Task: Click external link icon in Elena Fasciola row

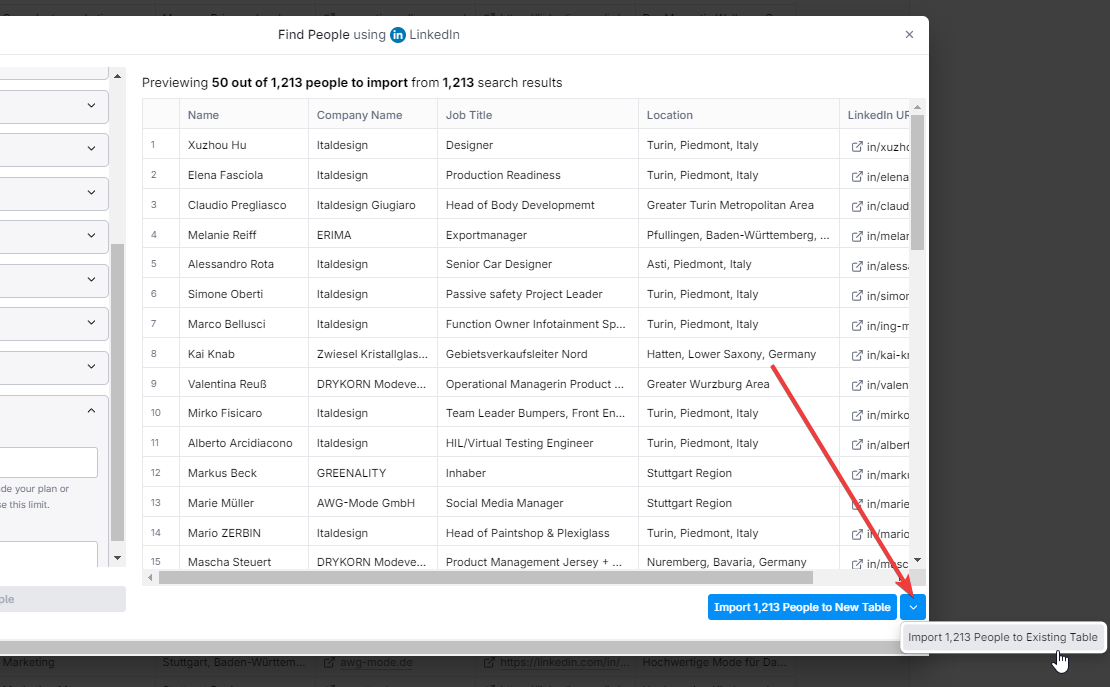Action: tap(856, 176)
